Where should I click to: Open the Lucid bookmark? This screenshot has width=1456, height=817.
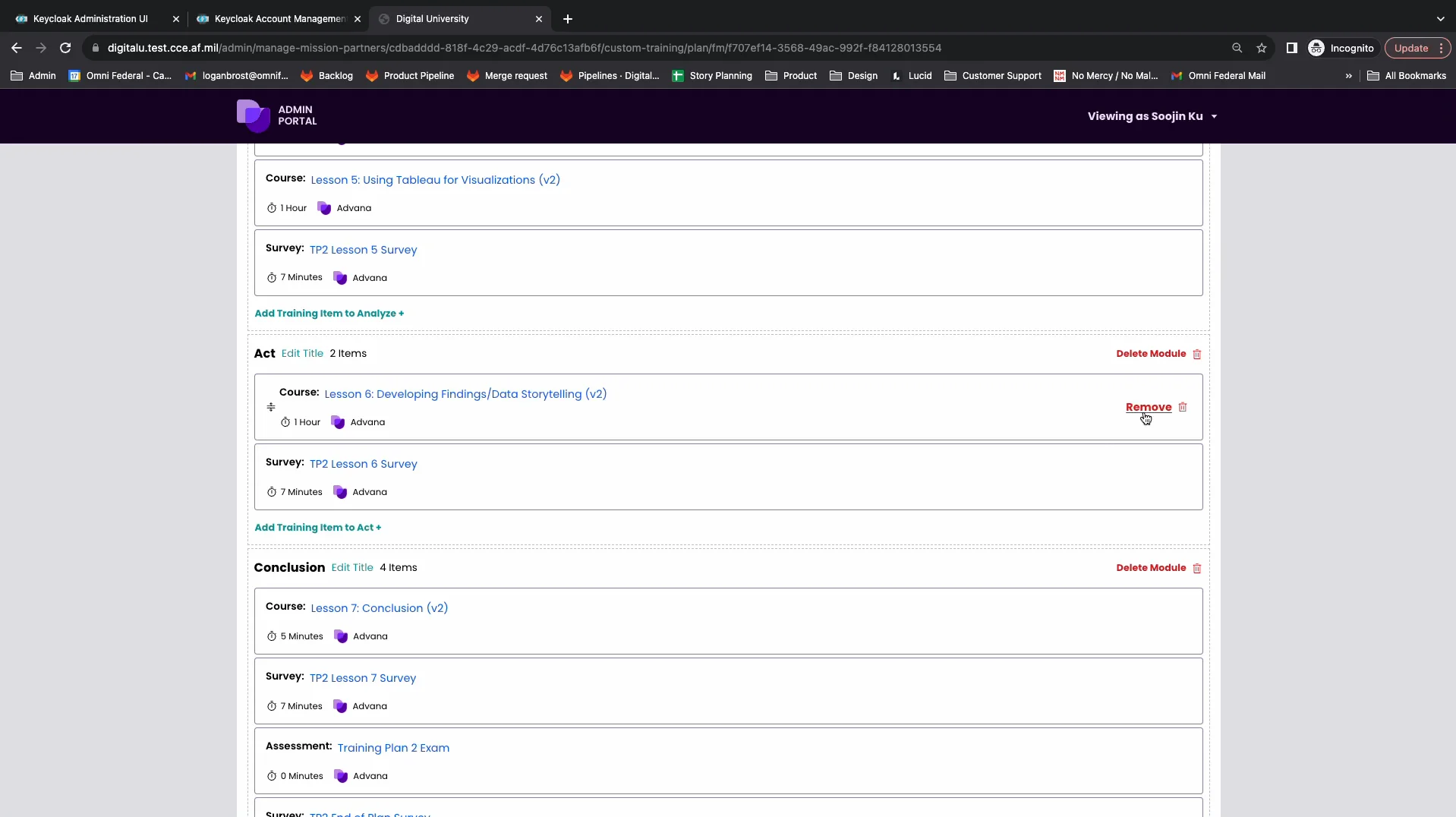click(x=912, y=76)
